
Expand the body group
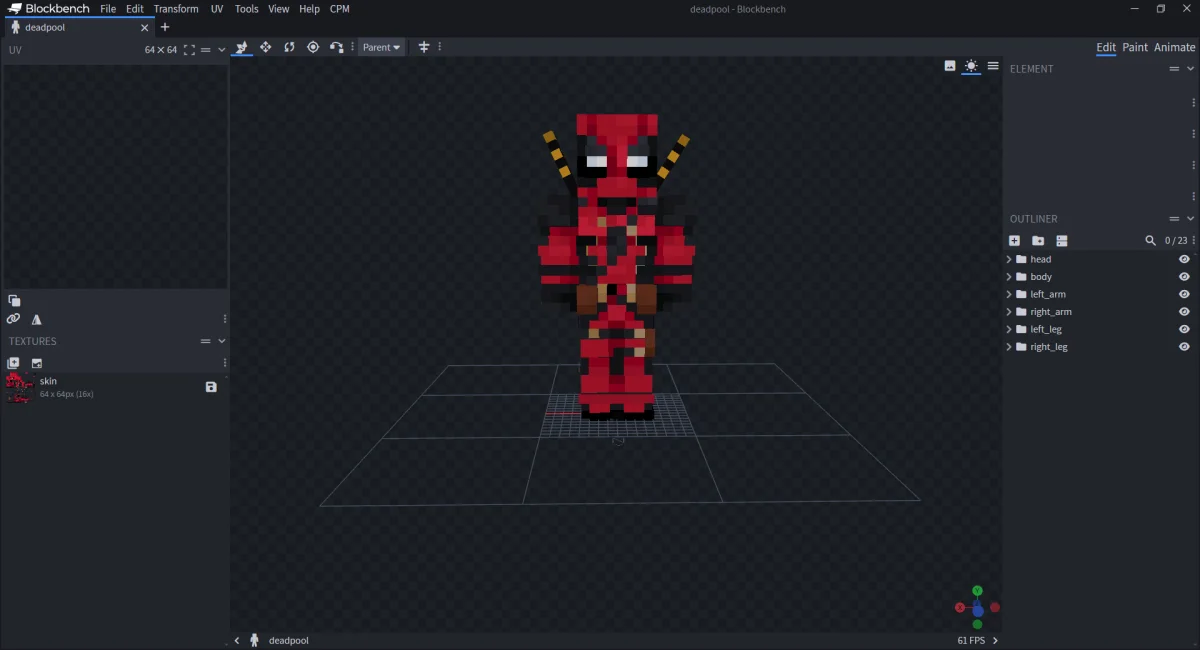tap(1008, 277)
